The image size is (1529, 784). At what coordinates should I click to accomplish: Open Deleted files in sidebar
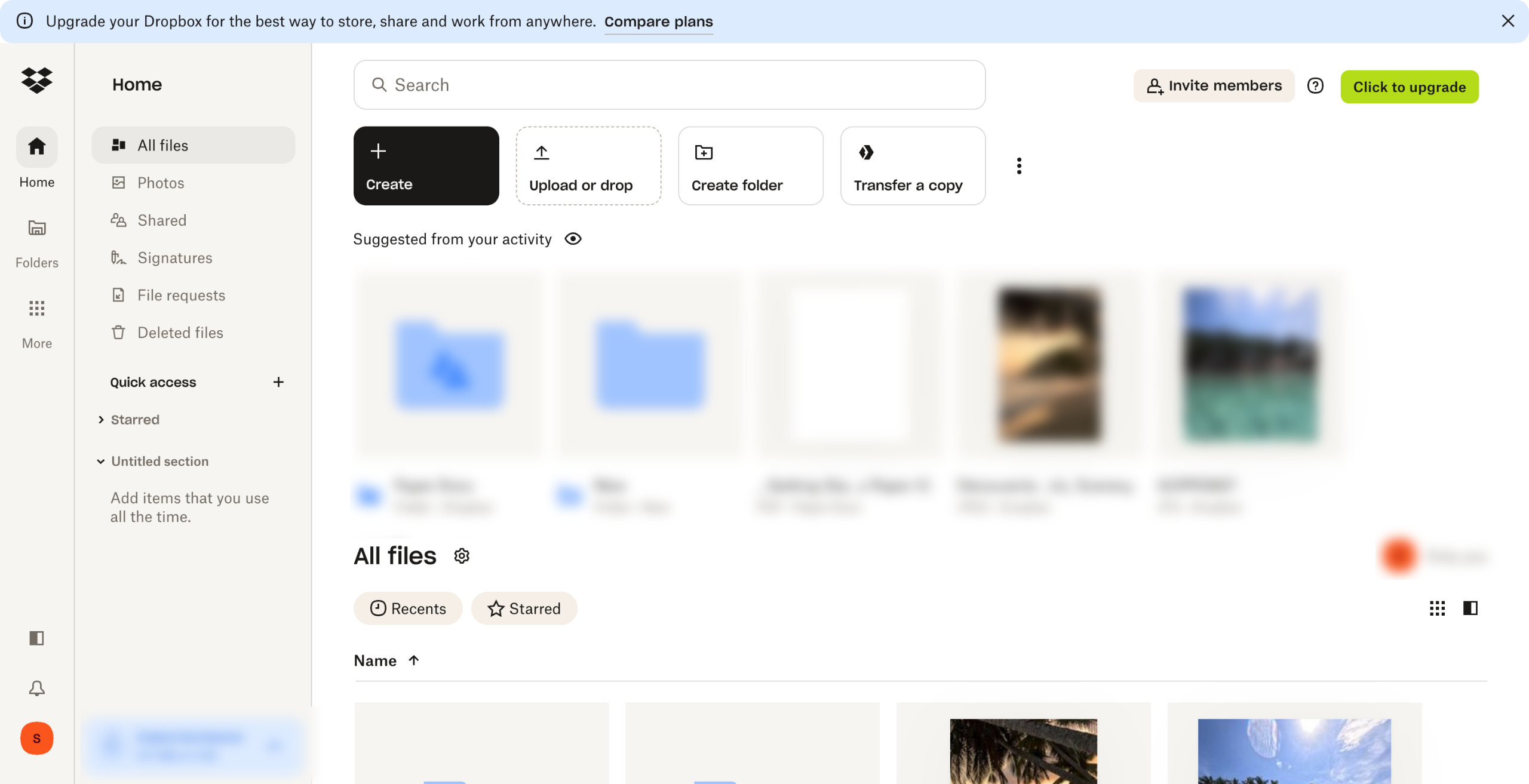(x=180, y=333)
